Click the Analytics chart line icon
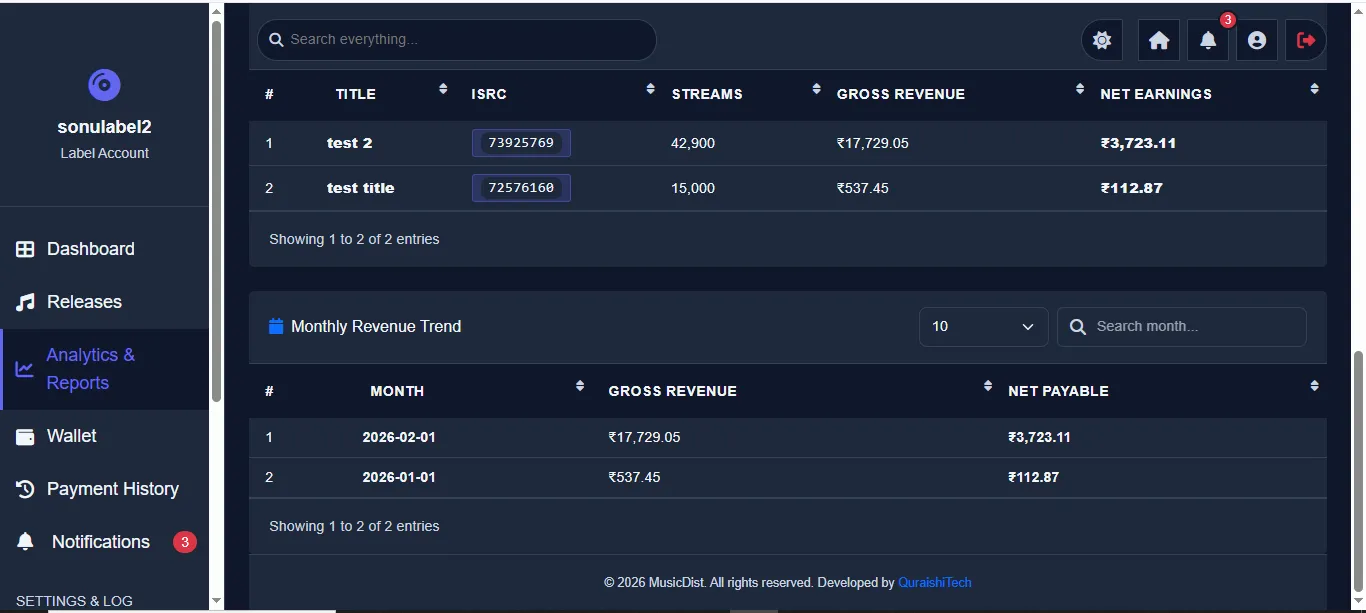Viewport: 1366px width, 613px height. click(x=24, y=369)
